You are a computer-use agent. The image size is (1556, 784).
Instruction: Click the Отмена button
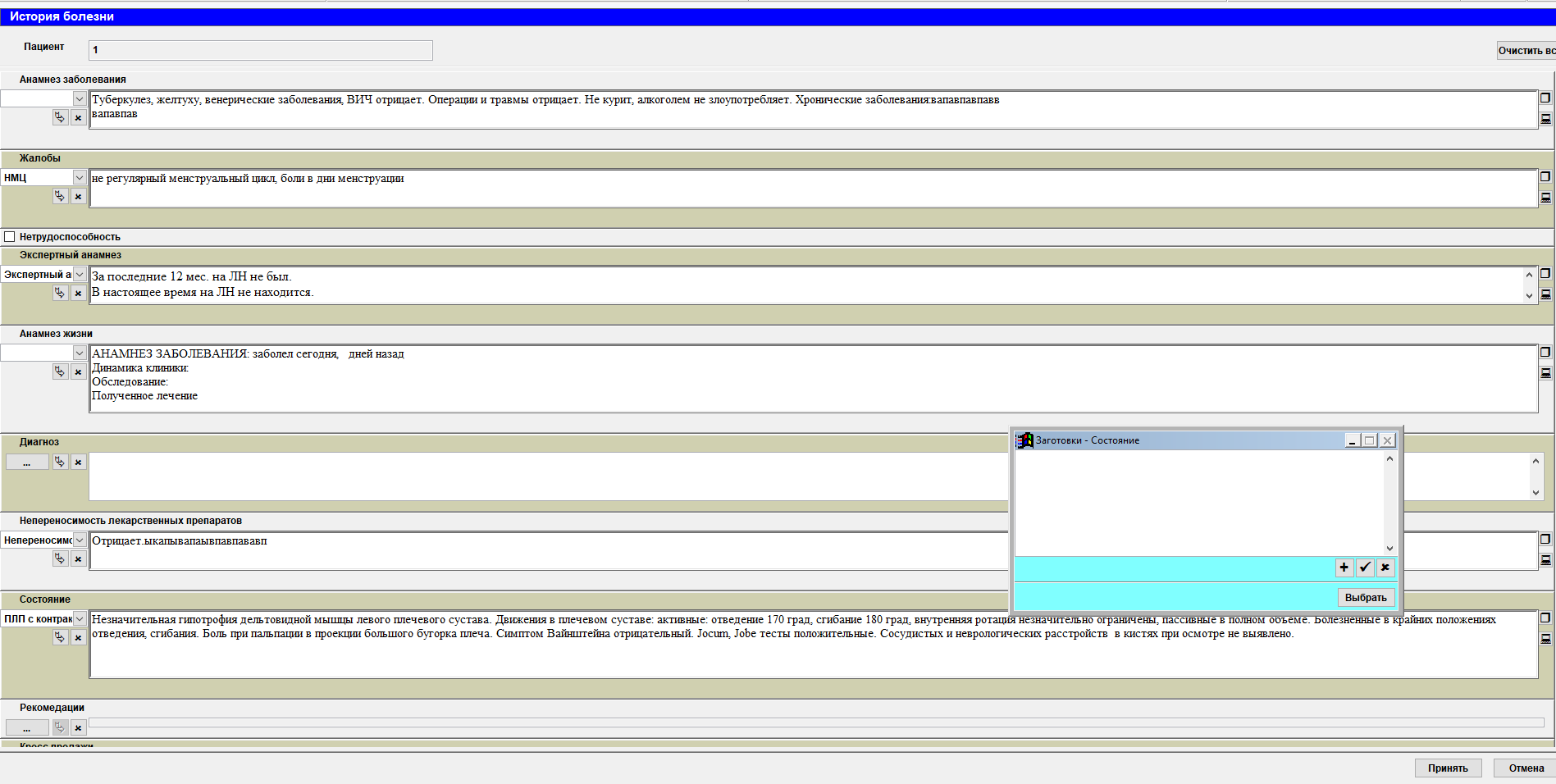[x=1526, y=768]
